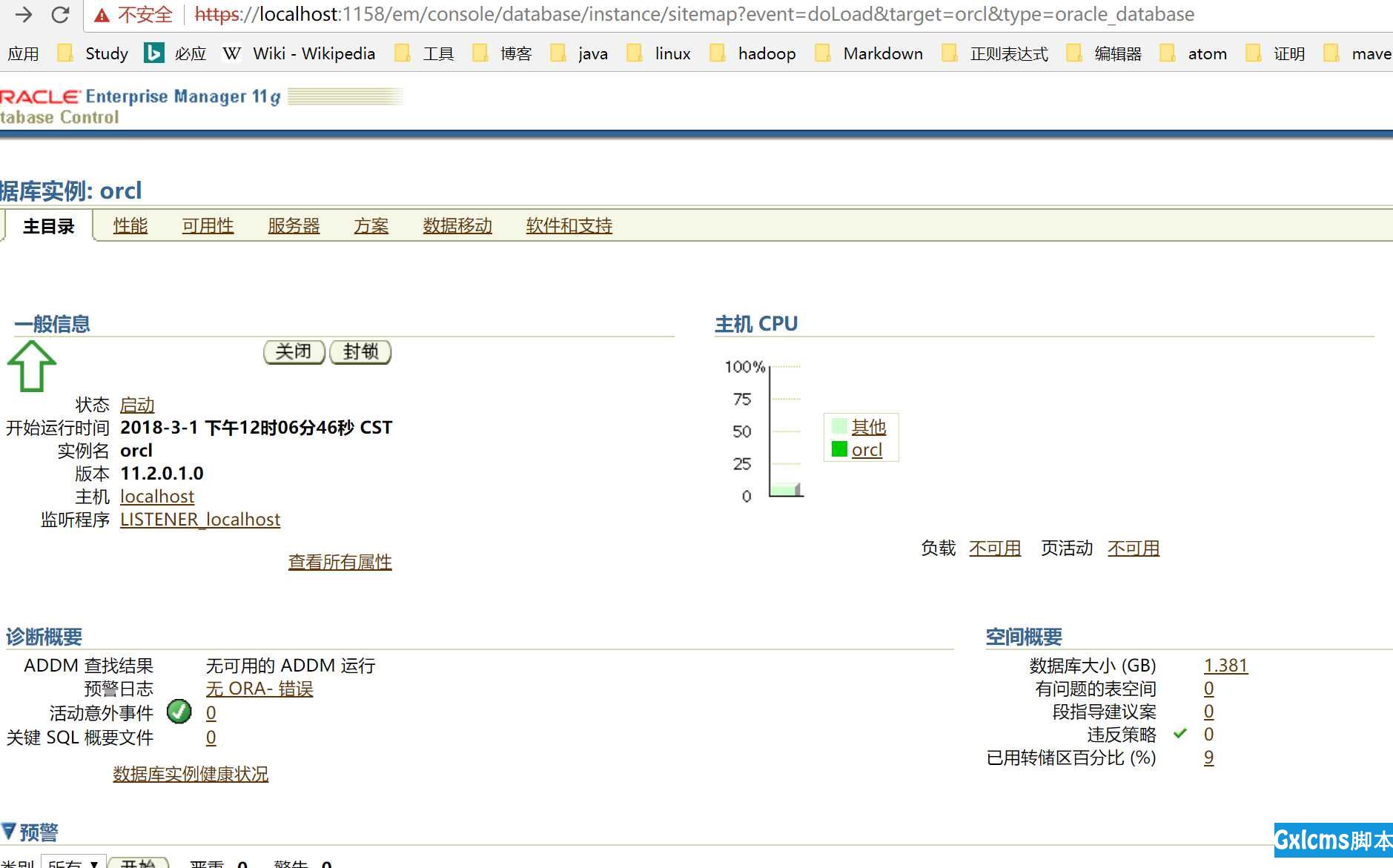The width and height of the screenshot is (1393, 868).
Task: Click the not-secure warning triangle icon
Action: (102, 15)
